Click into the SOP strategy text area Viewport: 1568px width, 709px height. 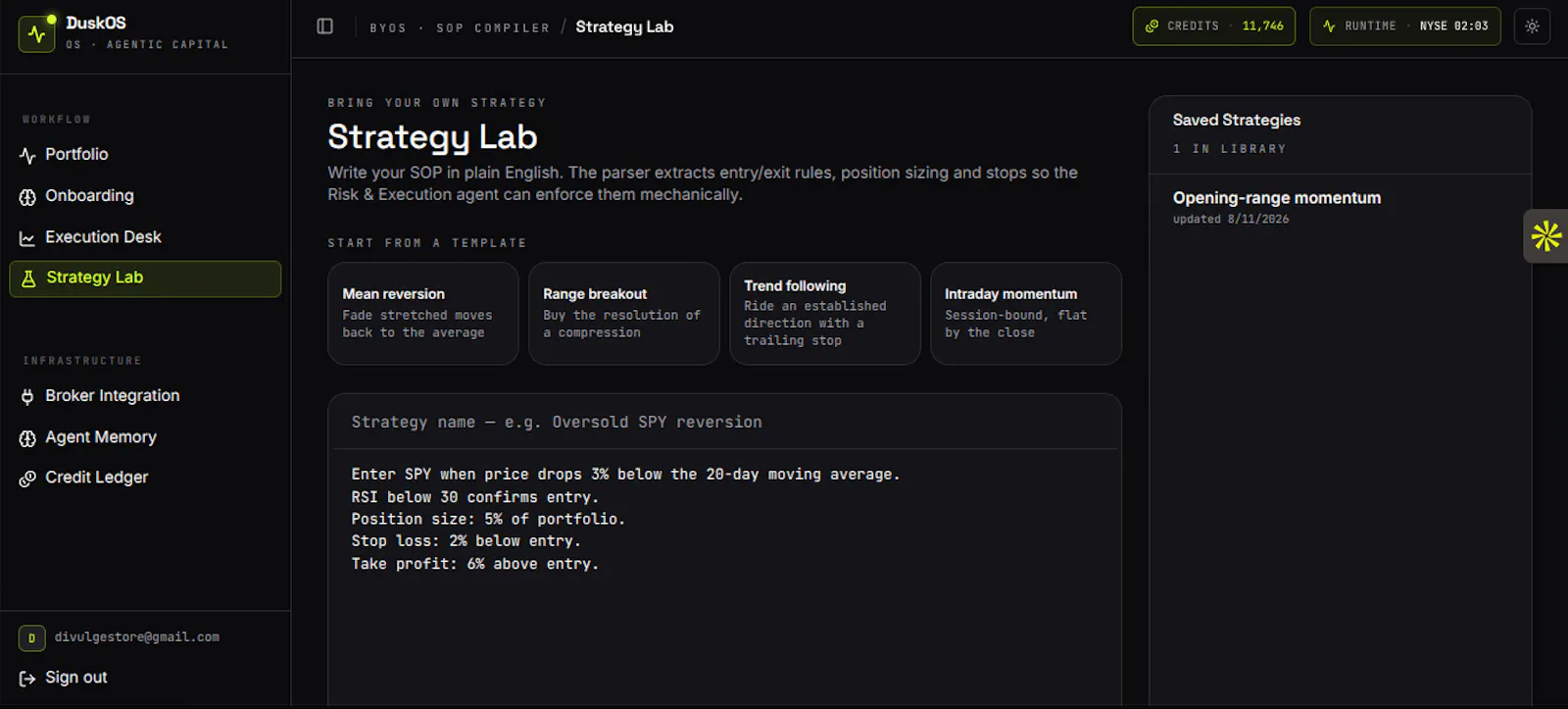pyautogui.click(x=724, y=579)
